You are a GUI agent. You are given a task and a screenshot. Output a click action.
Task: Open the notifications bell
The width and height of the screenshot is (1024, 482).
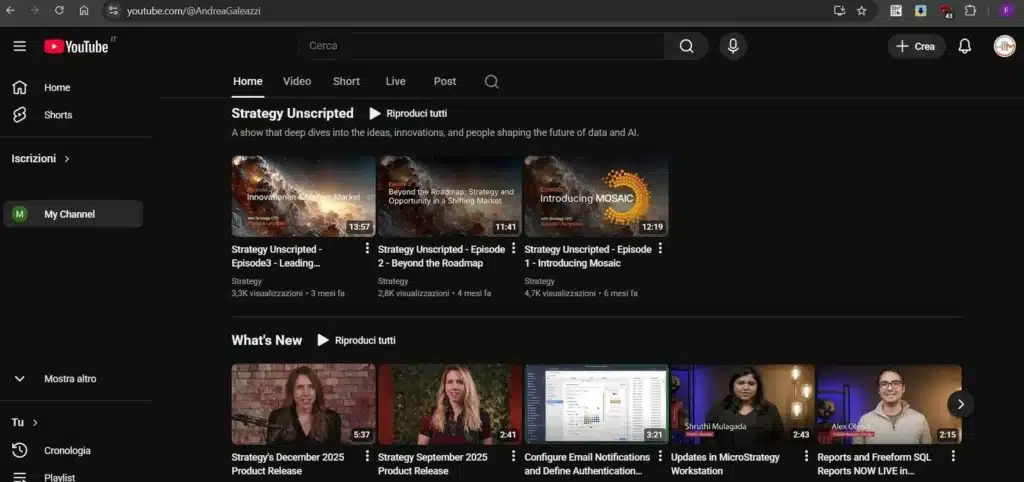(964, 46)
